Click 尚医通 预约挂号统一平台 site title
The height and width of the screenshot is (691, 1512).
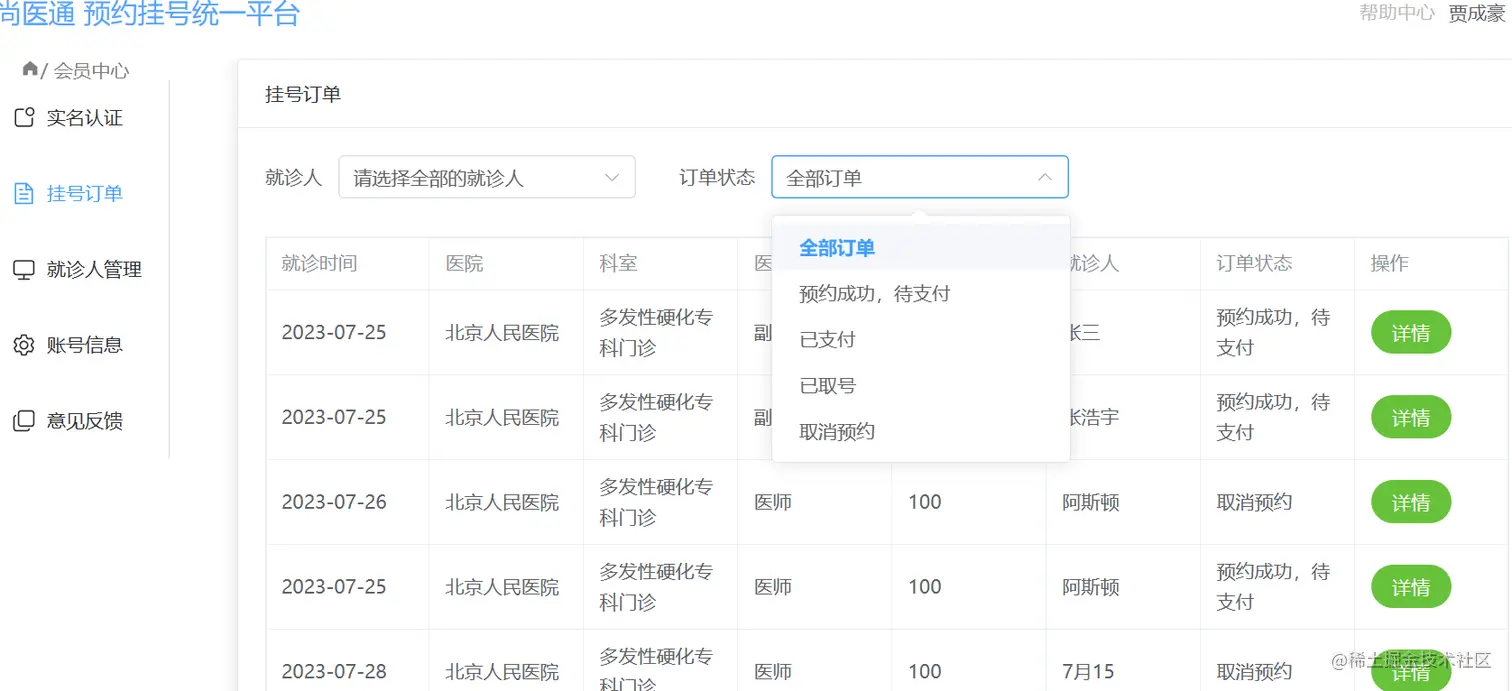[150, 14]
